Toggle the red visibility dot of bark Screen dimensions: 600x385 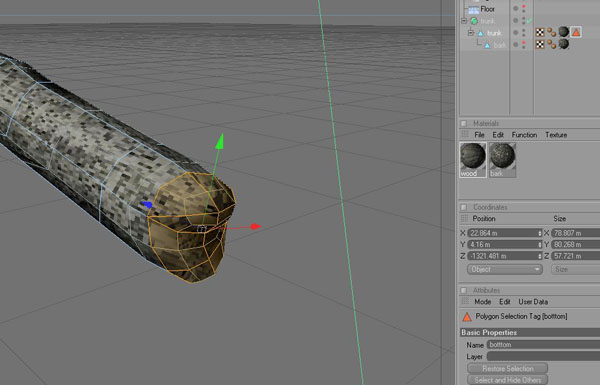click(x=524, y=42)
